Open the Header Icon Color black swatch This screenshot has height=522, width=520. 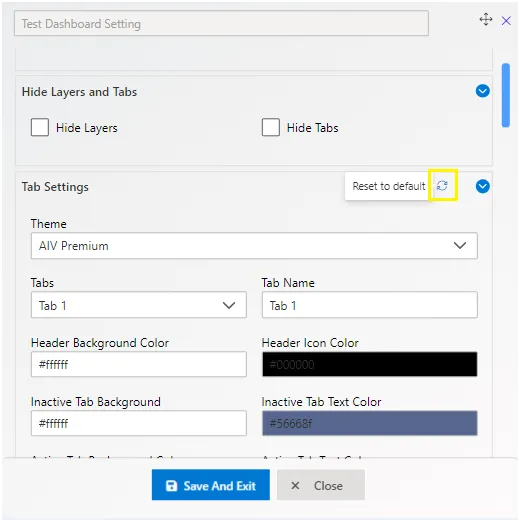click(x=370, y=364)
